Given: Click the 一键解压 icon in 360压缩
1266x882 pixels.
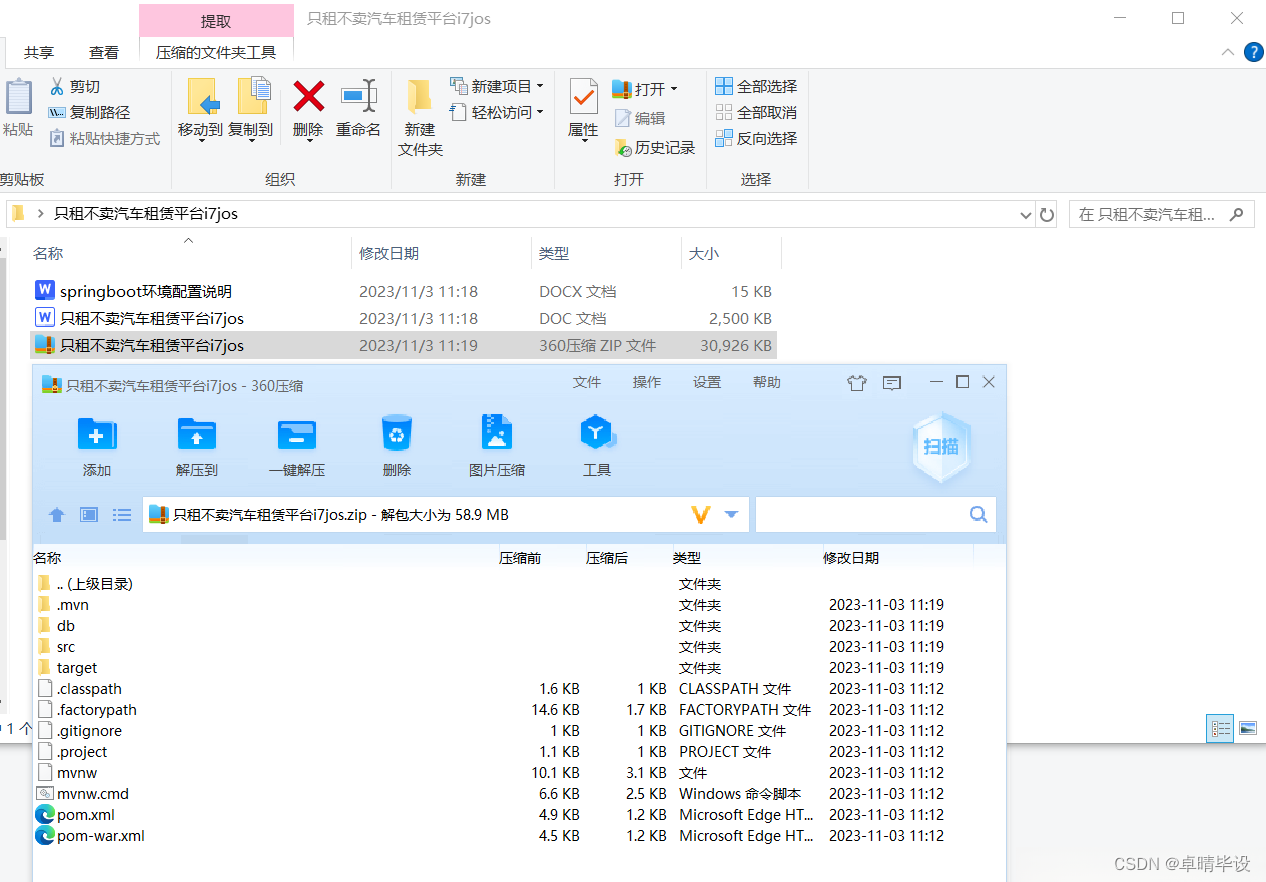Looking at the screenshot, I should pos(297,434).
